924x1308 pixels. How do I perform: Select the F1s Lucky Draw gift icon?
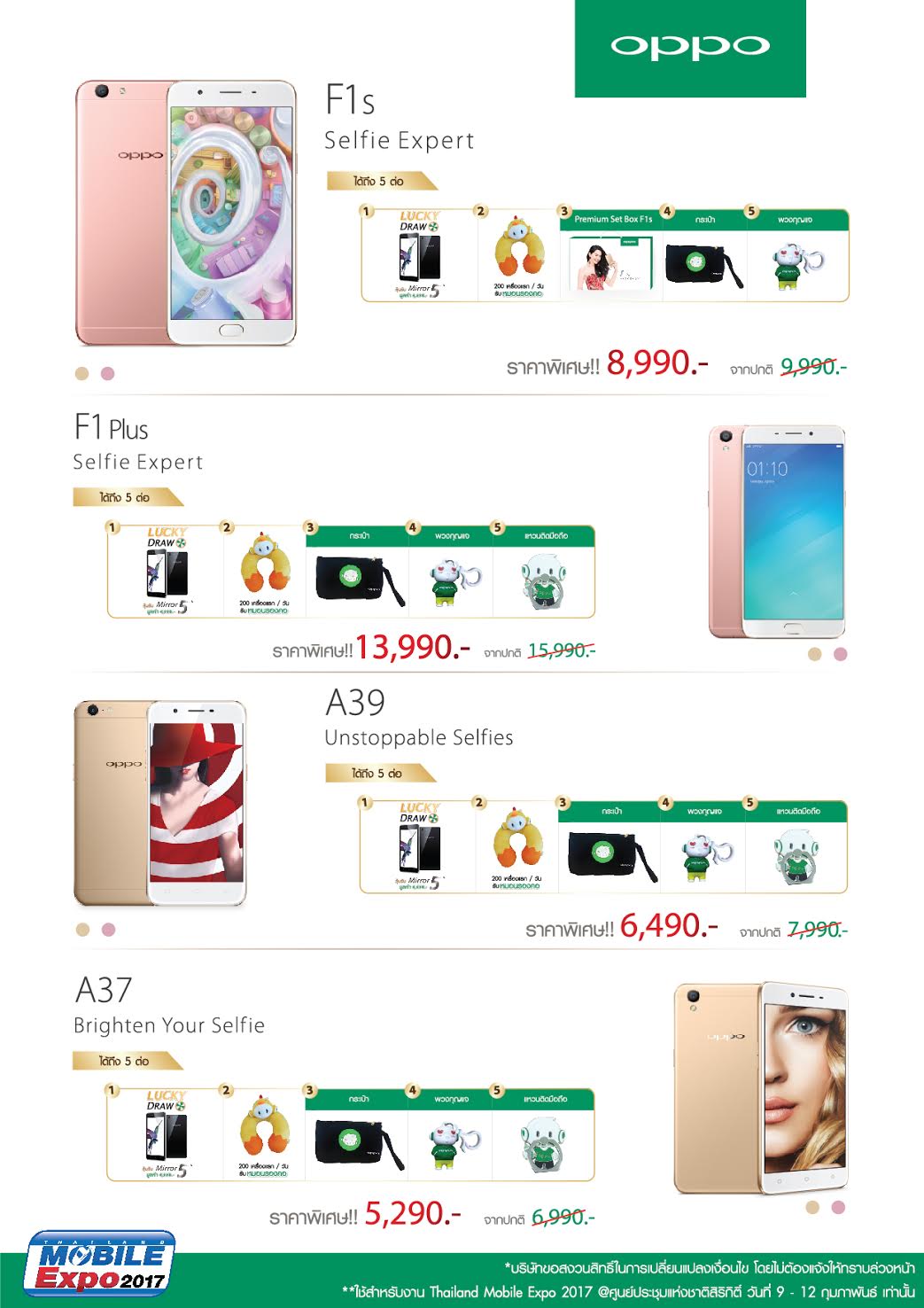tap(419, 255)
